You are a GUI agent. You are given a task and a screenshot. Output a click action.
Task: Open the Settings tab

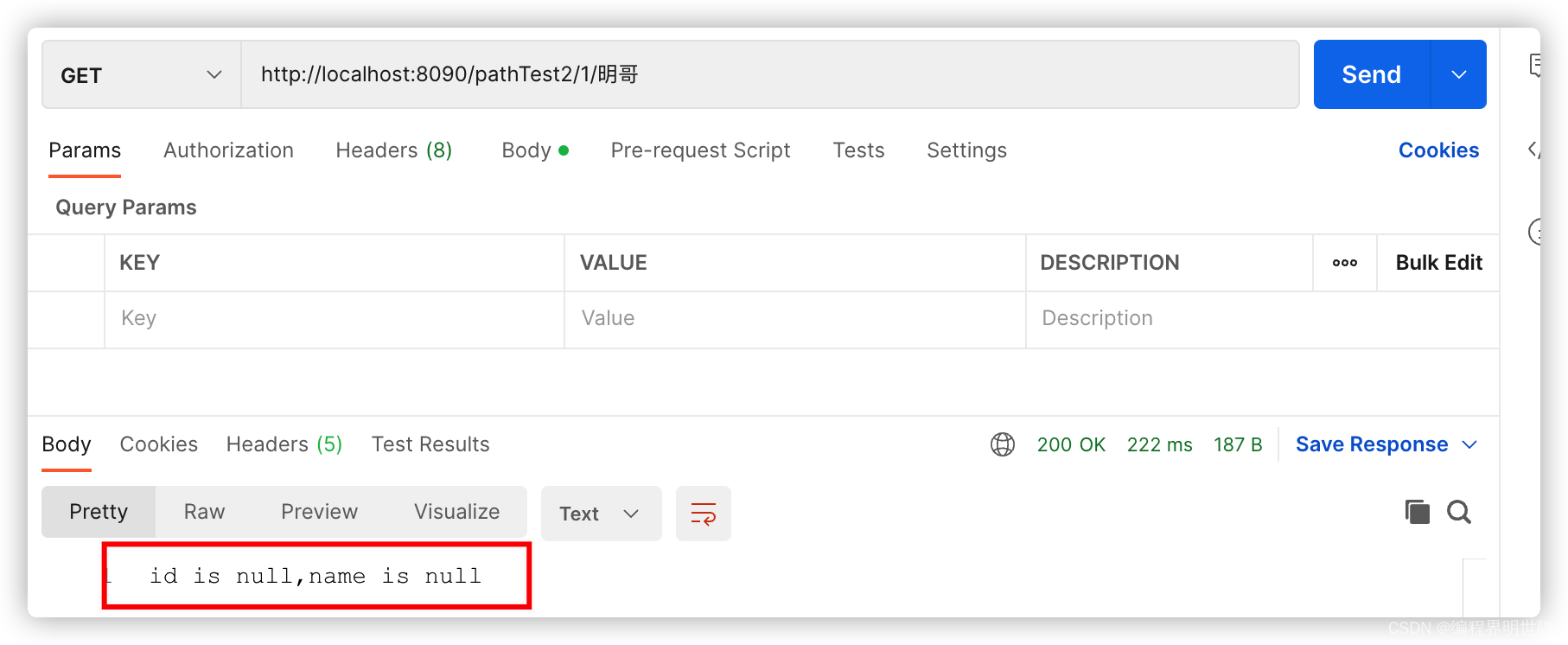(966, 150)
